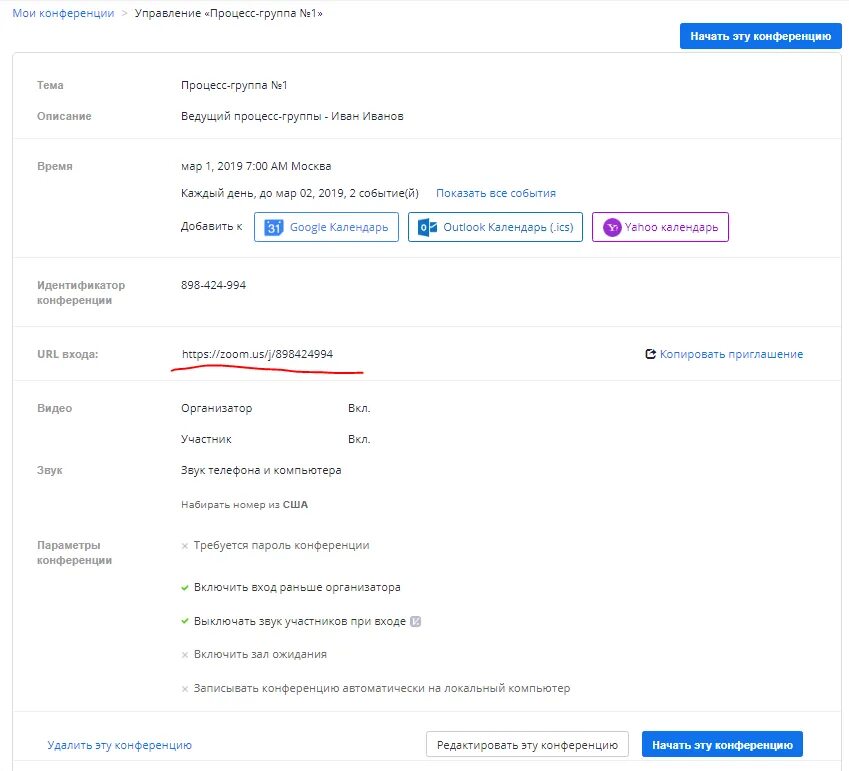Click the x mark beside Включить зал ожидания
This screenshot has height=771, width=849.
tap(185, 655)
